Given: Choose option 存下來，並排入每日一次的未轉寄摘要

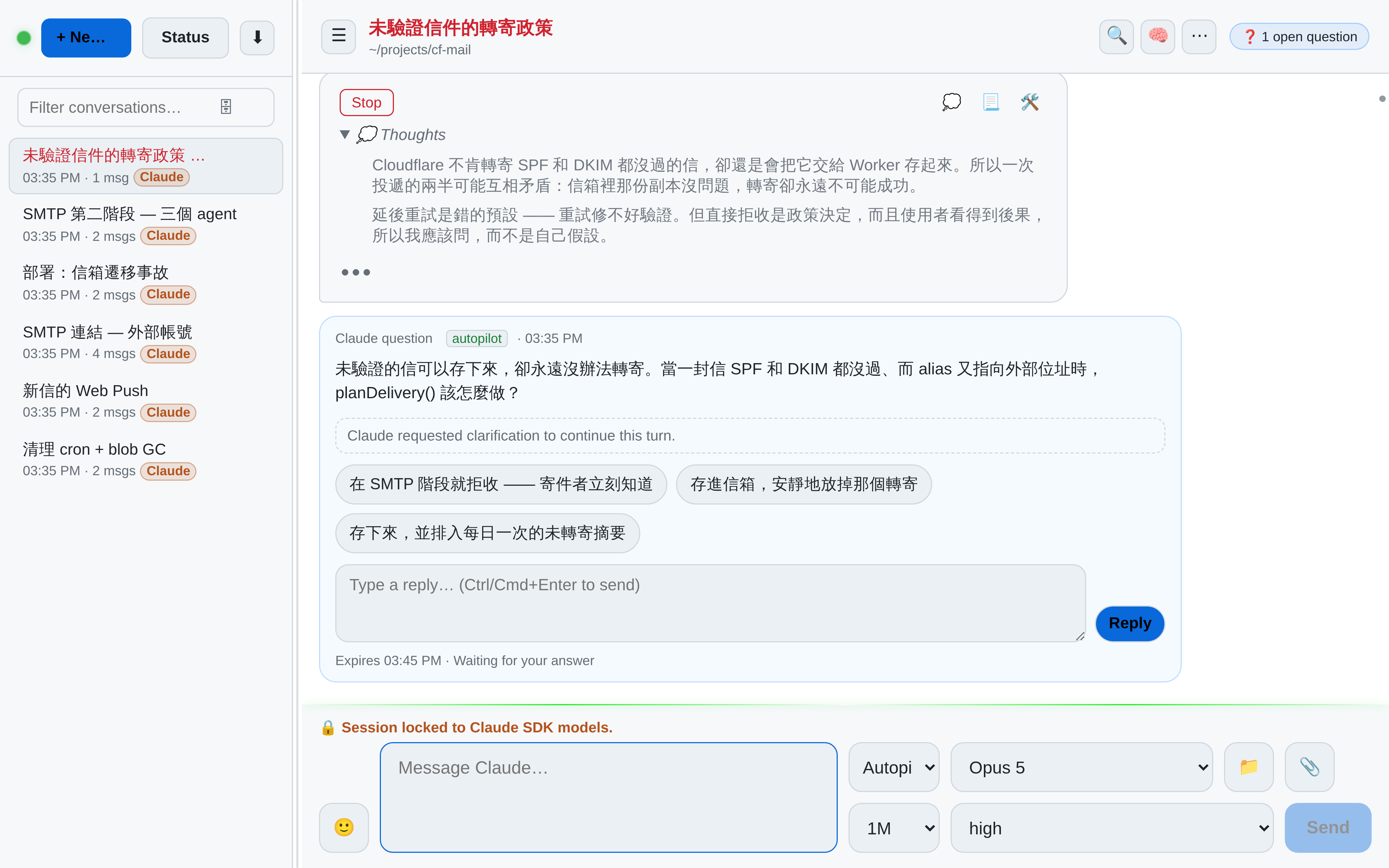Looking at the screenshot, I should point(487,533).
